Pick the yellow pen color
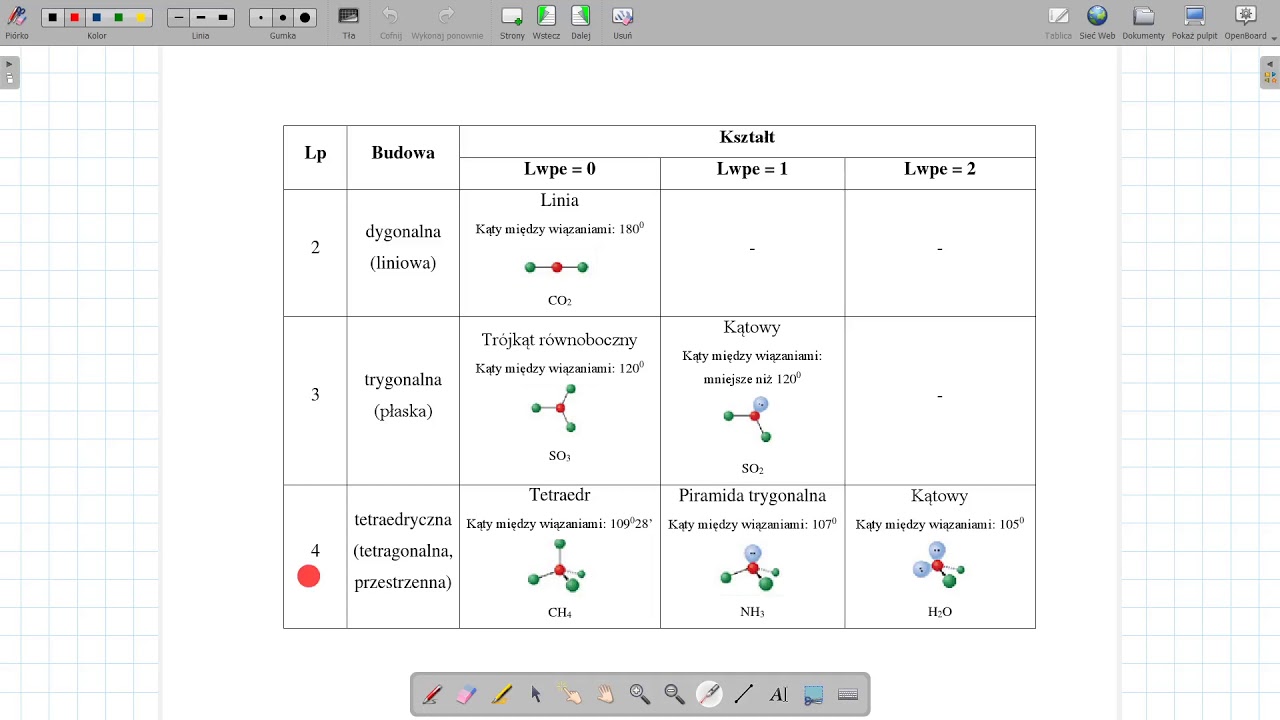Image resolution: width=1280 pixels, height=720 pixels. 140,17
